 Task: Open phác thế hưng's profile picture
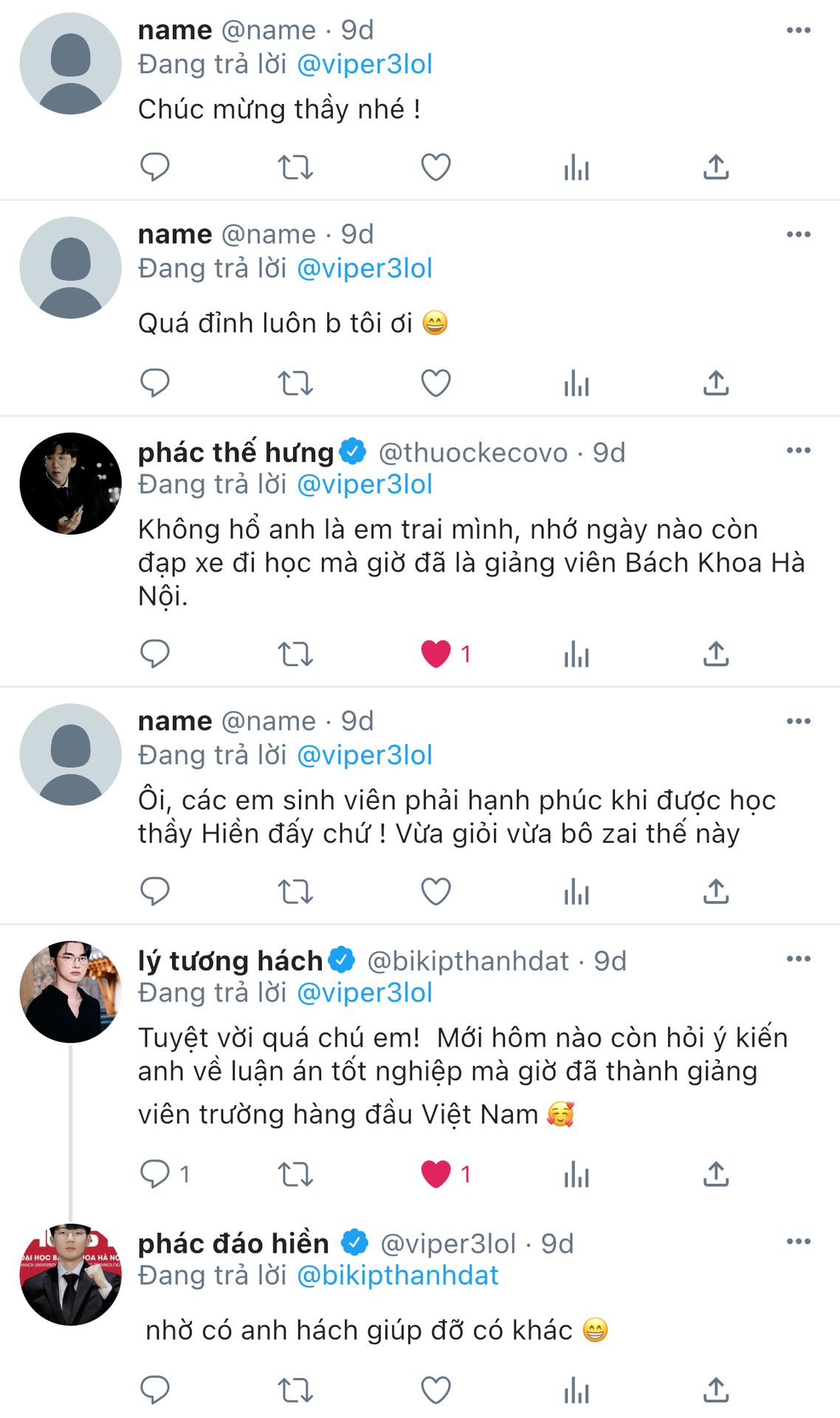(71, 484)
